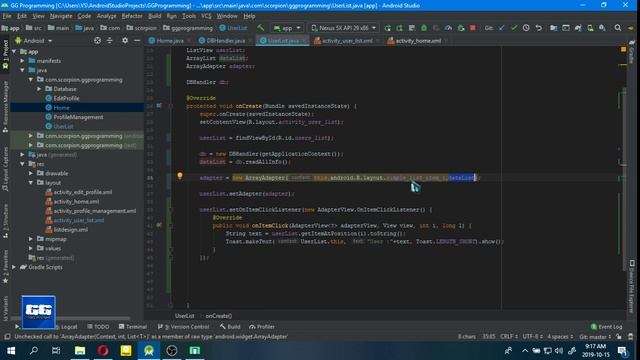The height and width of the screenshot is (360, 640).
Task: Click the override gutter icon beside onCreate
Action: [x=159, y=106]
